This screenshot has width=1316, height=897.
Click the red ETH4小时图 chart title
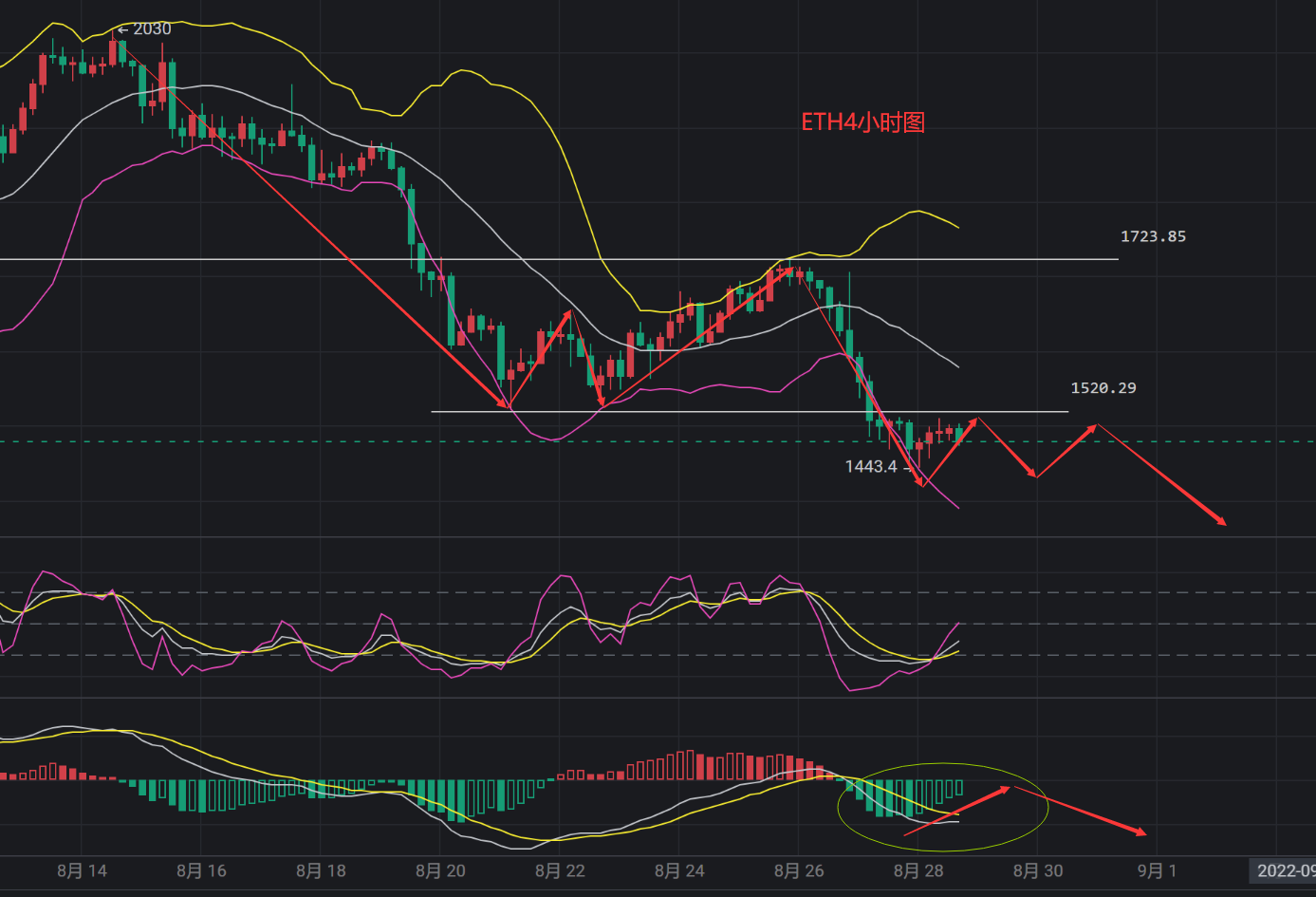(862, 122)
